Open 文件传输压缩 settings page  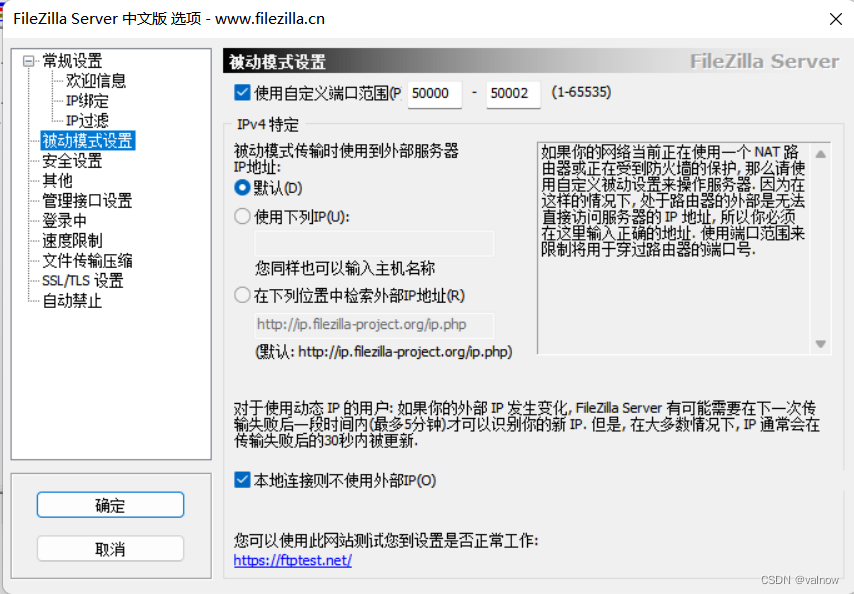[87, 261]
